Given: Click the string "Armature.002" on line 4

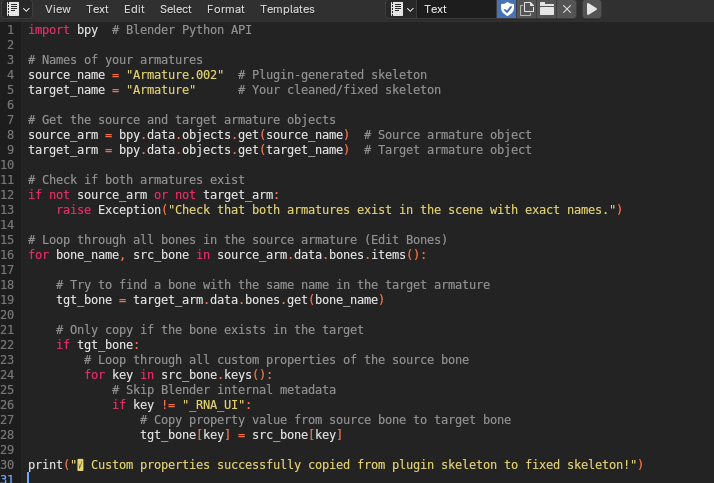Looking at the screenshot, I should (175, 75).
